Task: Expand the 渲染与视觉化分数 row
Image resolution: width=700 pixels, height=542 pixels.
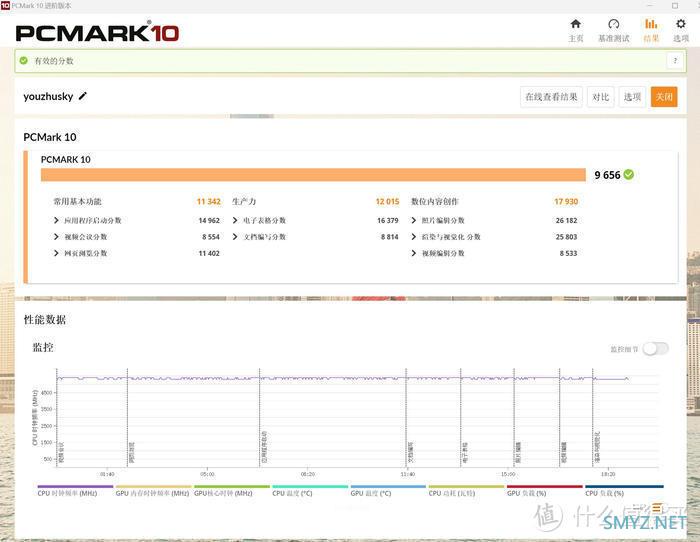Action: click(414, 237)
